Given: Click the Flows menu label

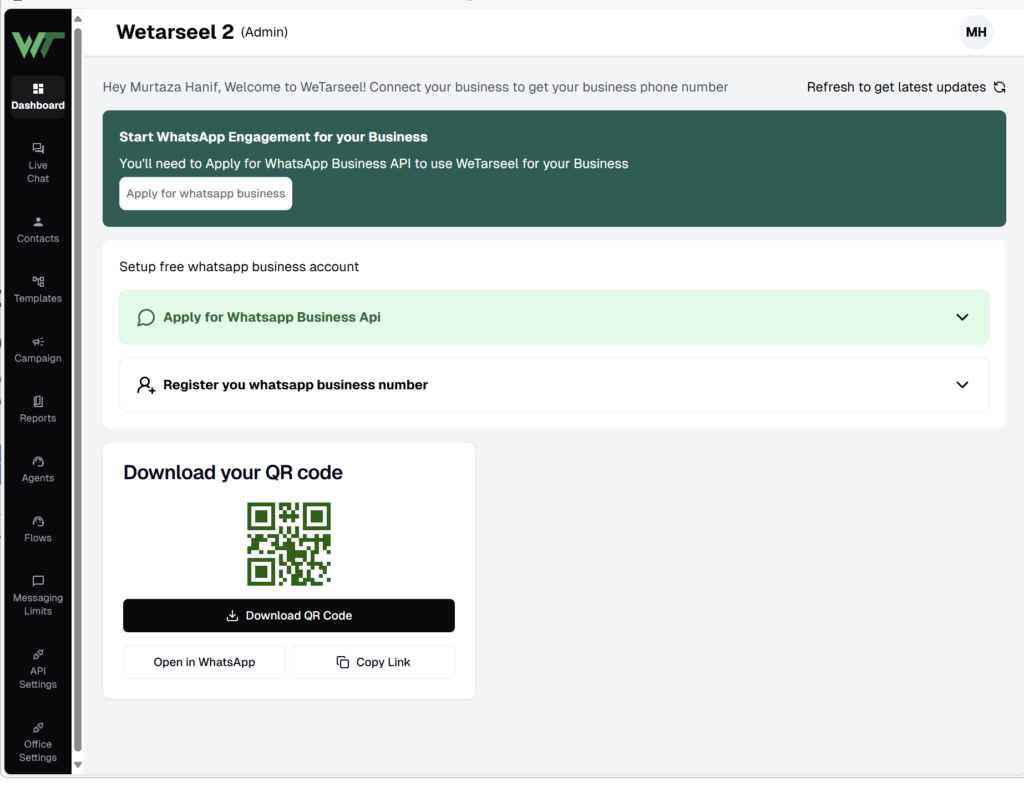Looking at the screenshot, I should (38, 538).
